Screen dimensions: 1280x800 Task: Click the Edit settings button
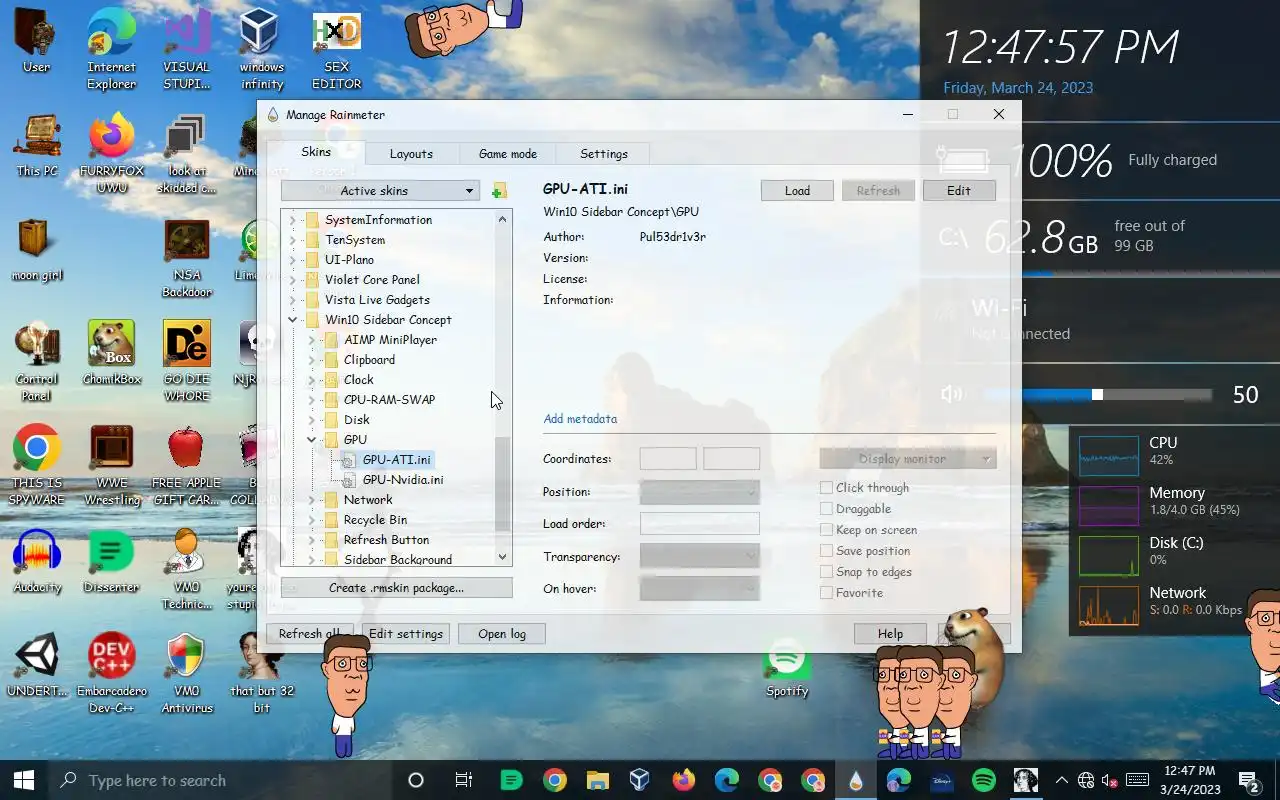coord(406,634)
